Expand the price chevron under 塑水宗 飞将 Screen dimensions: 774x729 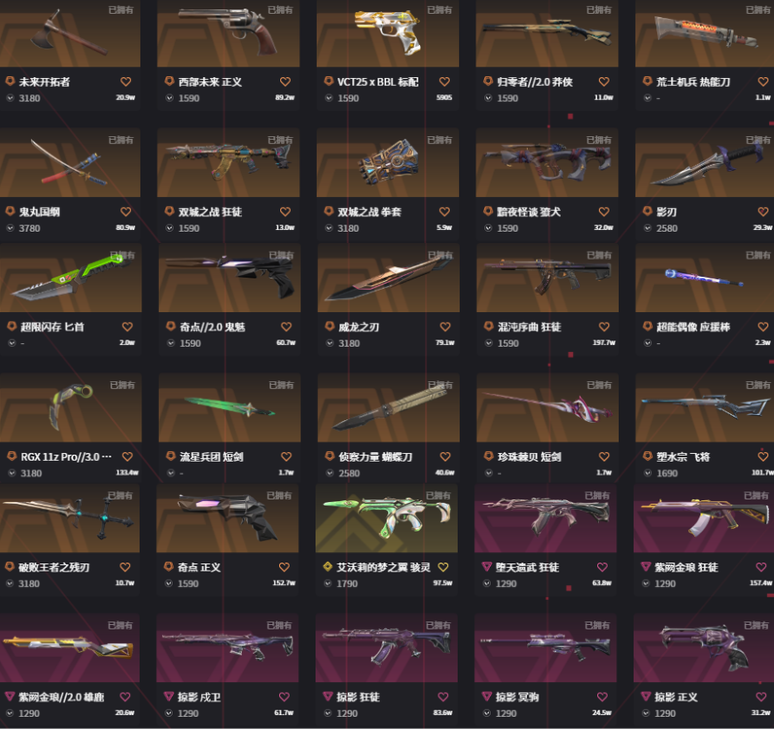(648, 473)
